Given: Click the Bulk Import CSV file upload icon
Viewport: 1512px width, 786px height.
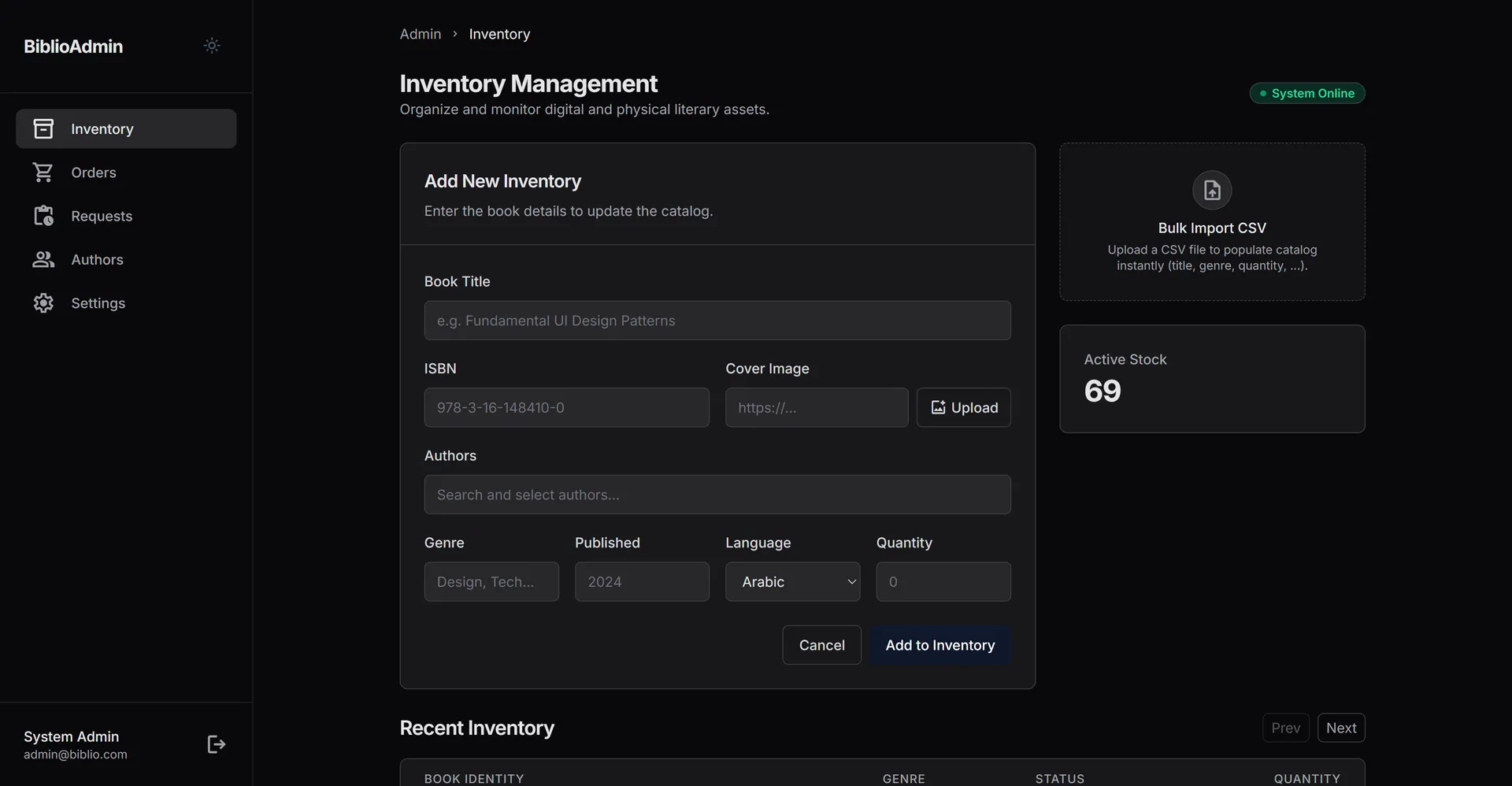Looking at the screenshot, I should click(1212, 190).
